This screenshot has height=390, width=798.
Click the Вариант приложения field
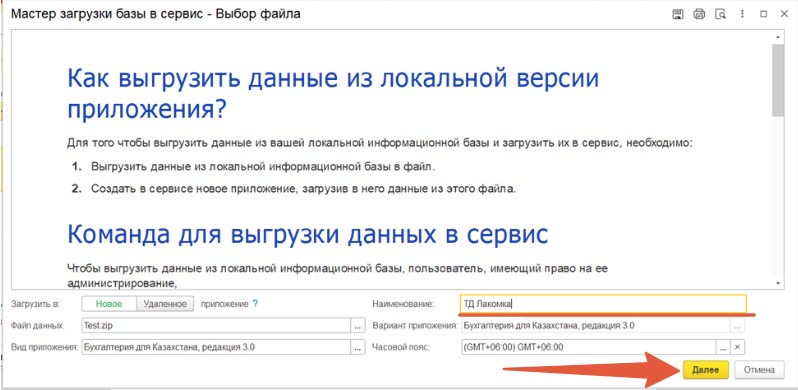(595, 325)
